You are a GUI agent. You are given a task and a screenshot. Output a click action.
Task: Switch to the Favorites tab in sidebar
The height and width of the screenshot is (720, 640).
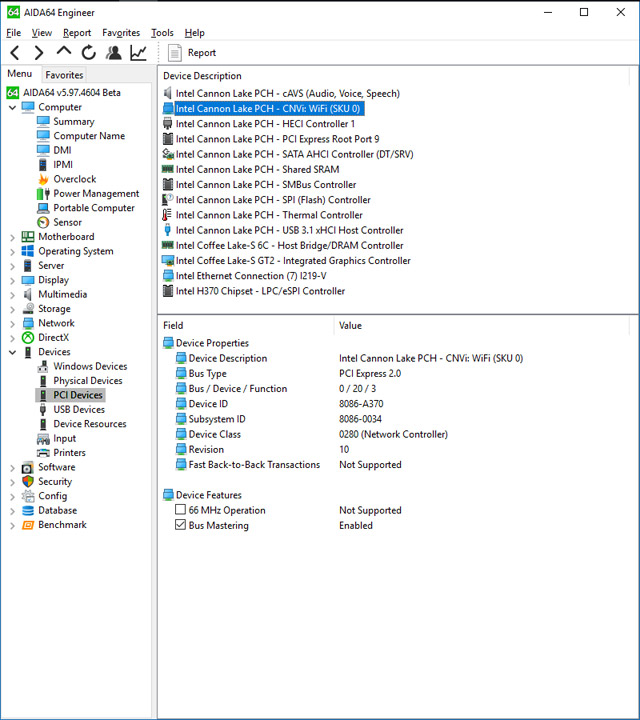pyautogui.click(x=64, y=75)
